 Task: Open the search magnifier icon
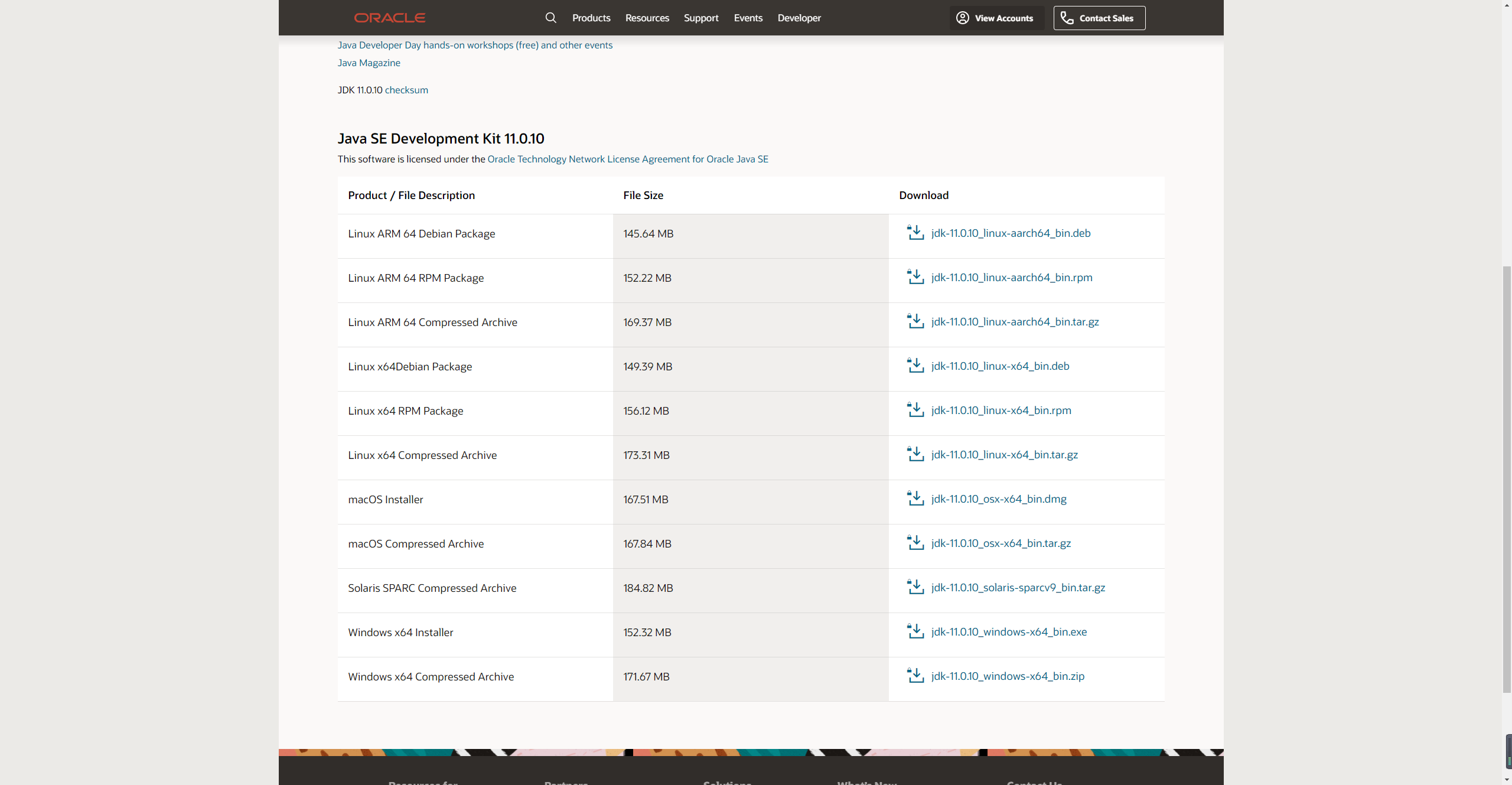tap(550, 18)
